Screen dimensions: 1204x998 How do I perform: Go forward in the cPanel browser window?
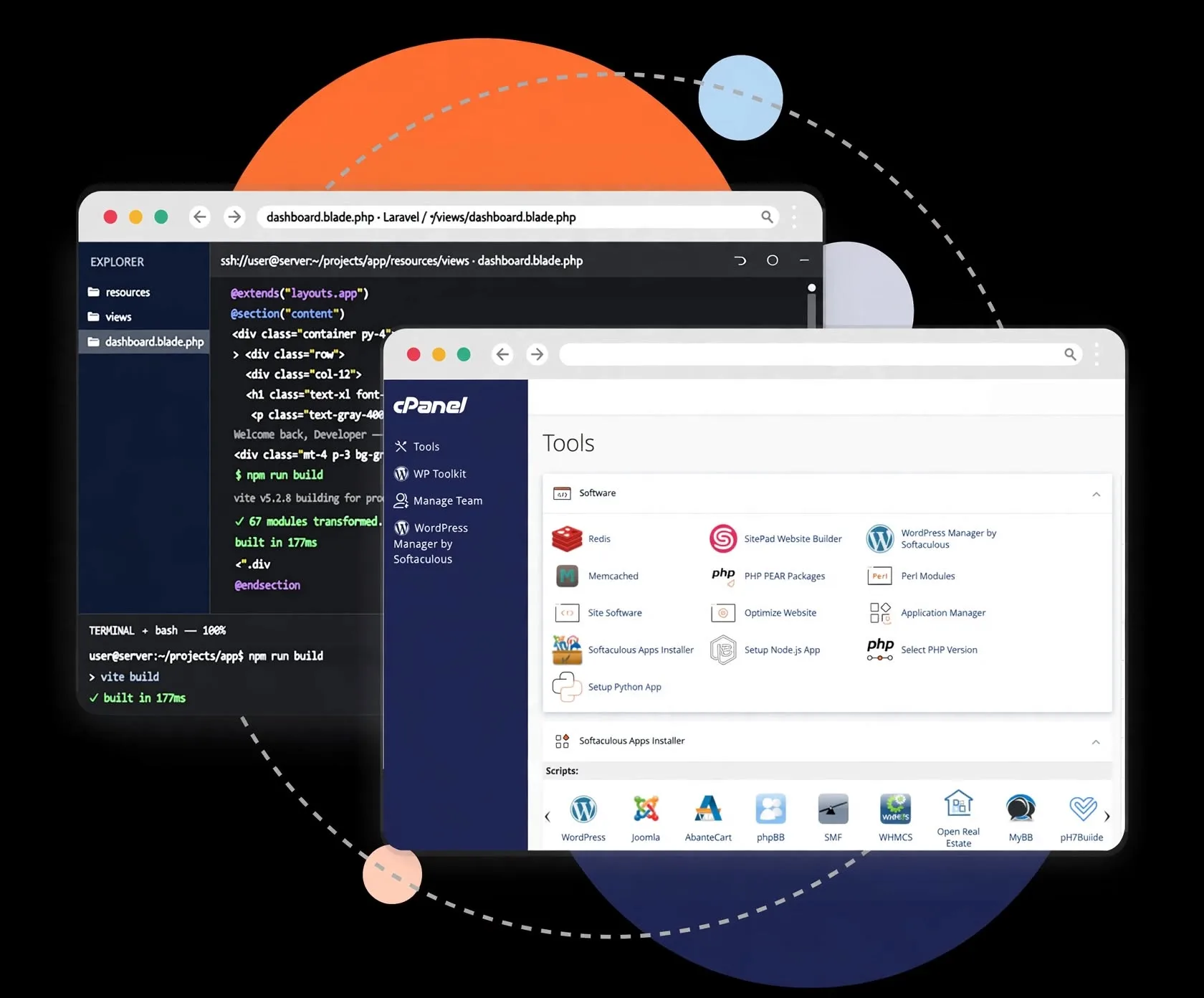[x=537, y=354]
